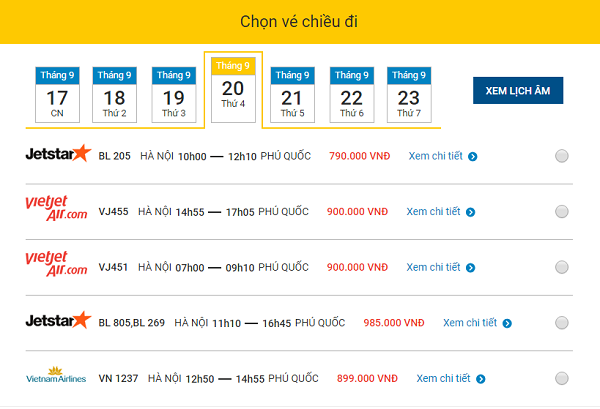Switch to date tab 22 Thứ 6
This screenshot has width=600, height=409.
[x=352, y=95]
